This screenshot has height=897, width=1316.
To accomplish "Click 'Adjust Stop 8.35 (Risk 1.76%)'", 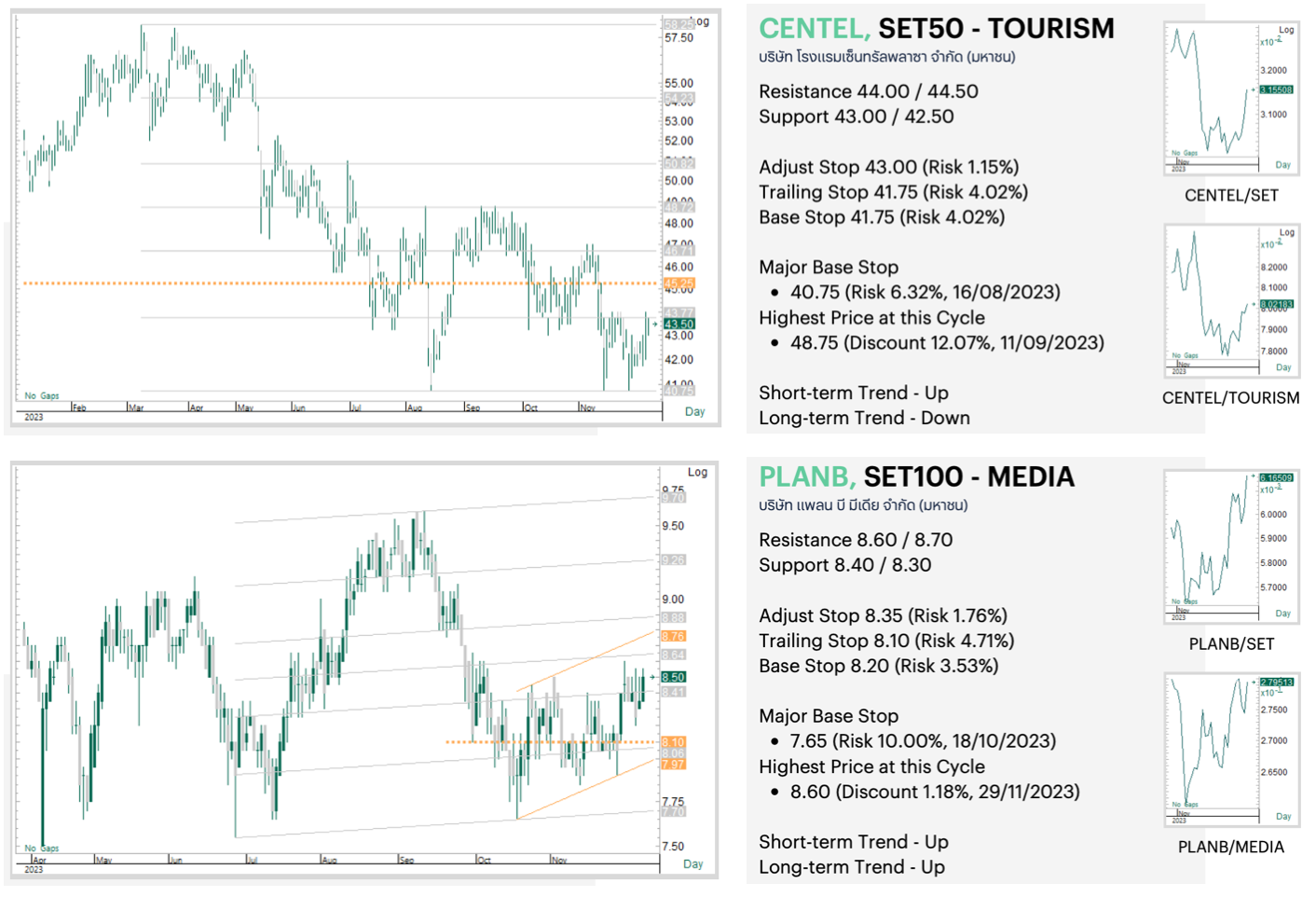I will [883, 615].
